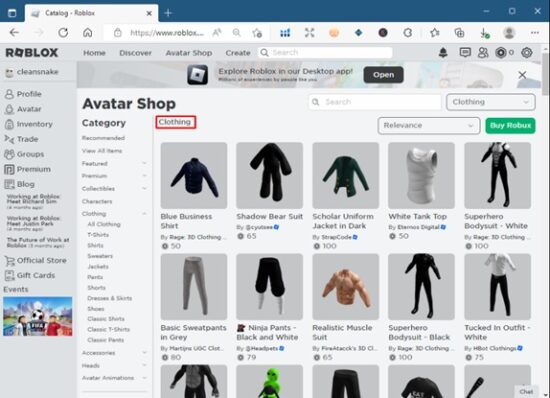Go to browser home icon
This screenshot has width=550, height=398.
coord(88,33)
